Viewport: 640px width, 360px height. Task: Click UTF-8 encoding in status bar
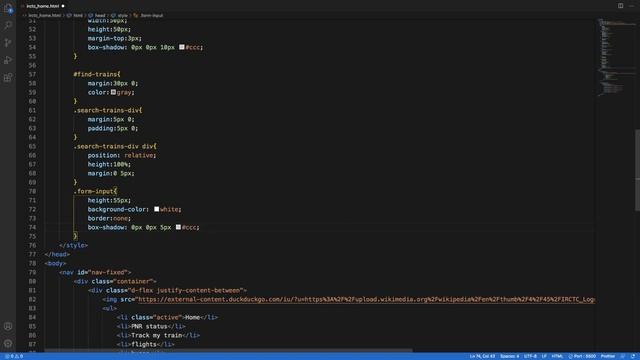[x=530, y=356]
